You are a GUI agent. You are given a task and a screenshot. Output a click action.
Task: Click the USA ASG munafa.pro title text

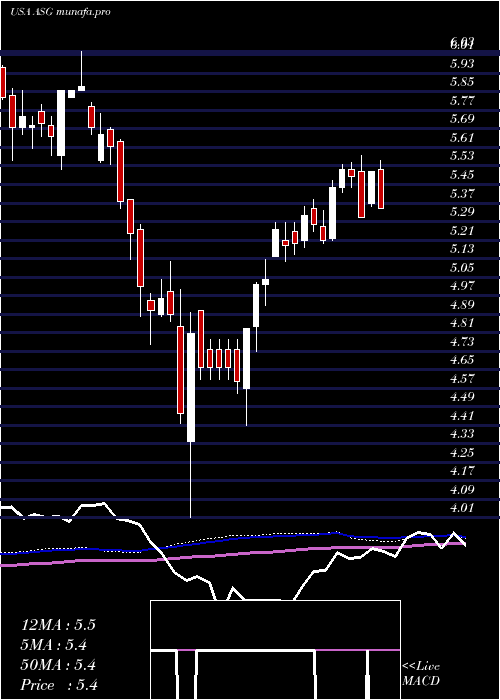click(60, 12)
